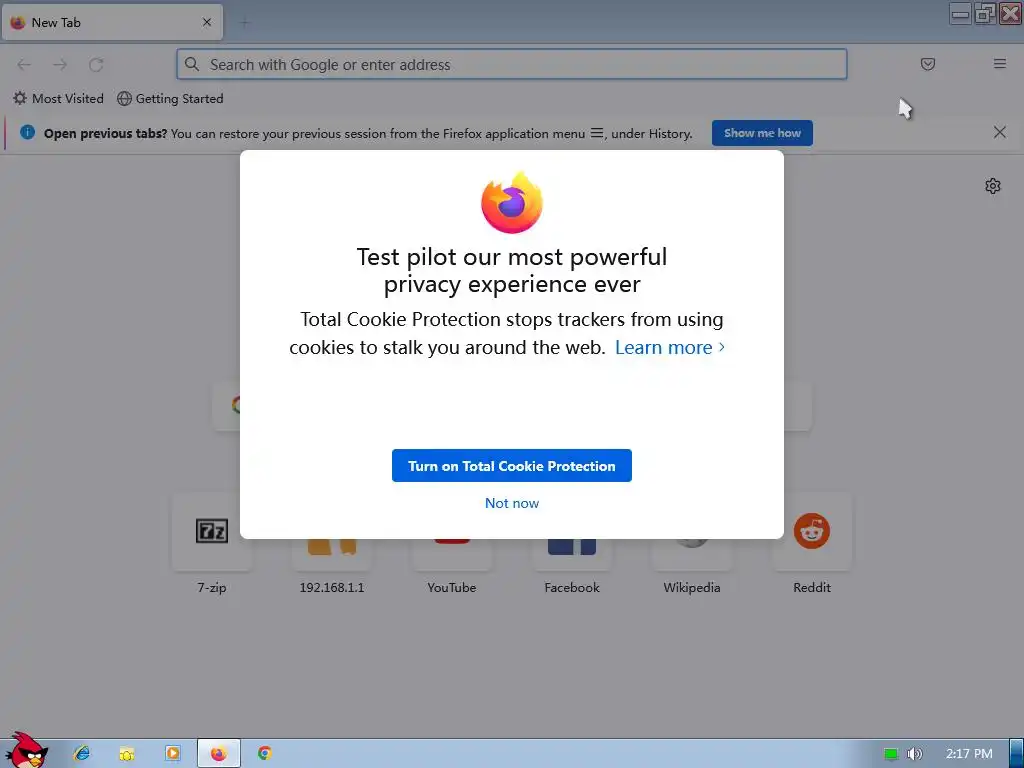Open a new tab with plus button
This screenshot has width=1024, height=768.
(244, 22)
